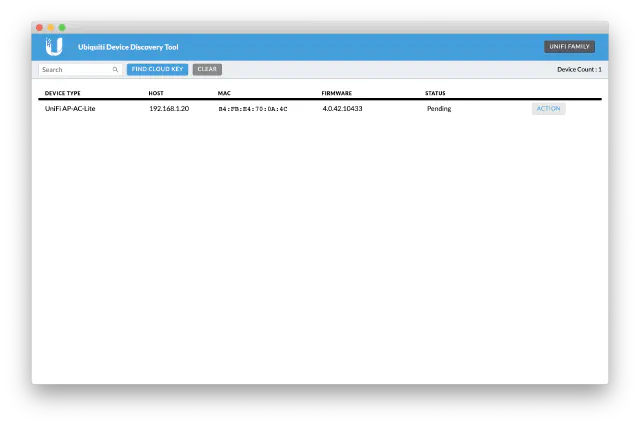This screenshot has height=426, width=640.
Task: Sort by FIRMWARE column header
Action: tap(336, 93)
